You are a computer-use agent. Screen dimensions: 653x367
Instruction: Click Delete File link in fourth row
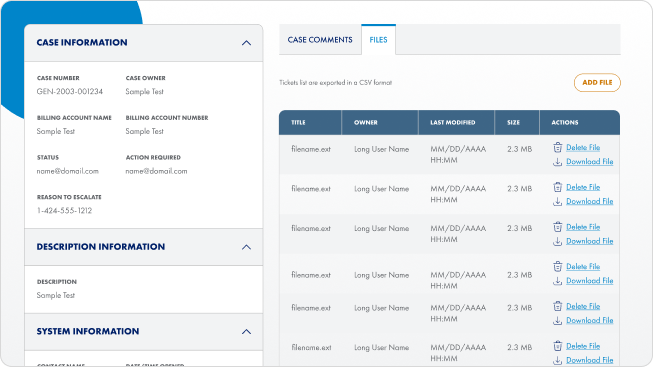[x=583, y=267]
